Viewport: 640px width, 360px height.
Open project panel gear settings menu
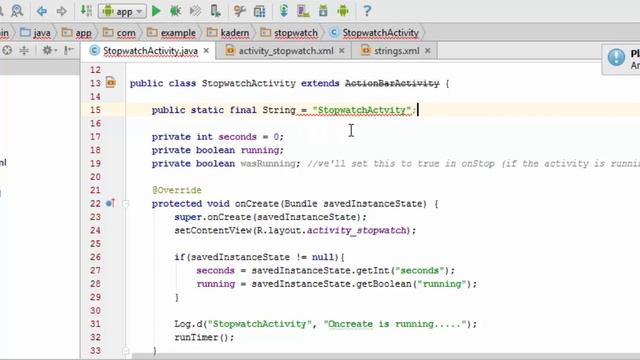49,51
